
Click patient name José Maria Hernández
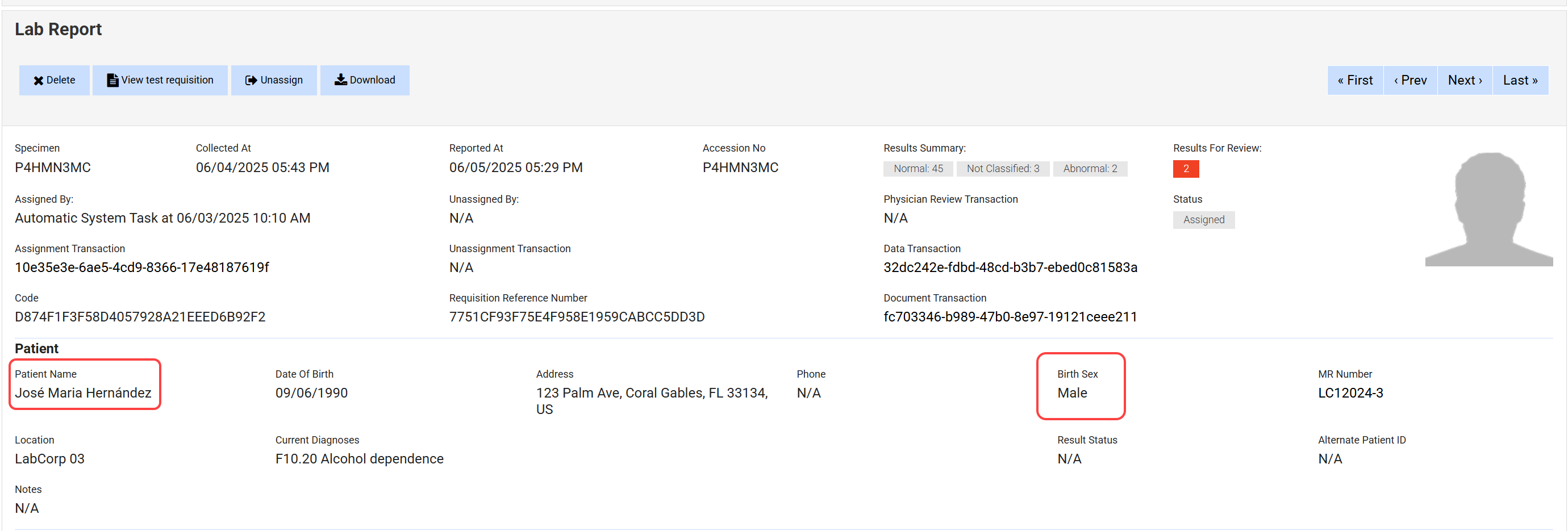[x=83, y=393]
